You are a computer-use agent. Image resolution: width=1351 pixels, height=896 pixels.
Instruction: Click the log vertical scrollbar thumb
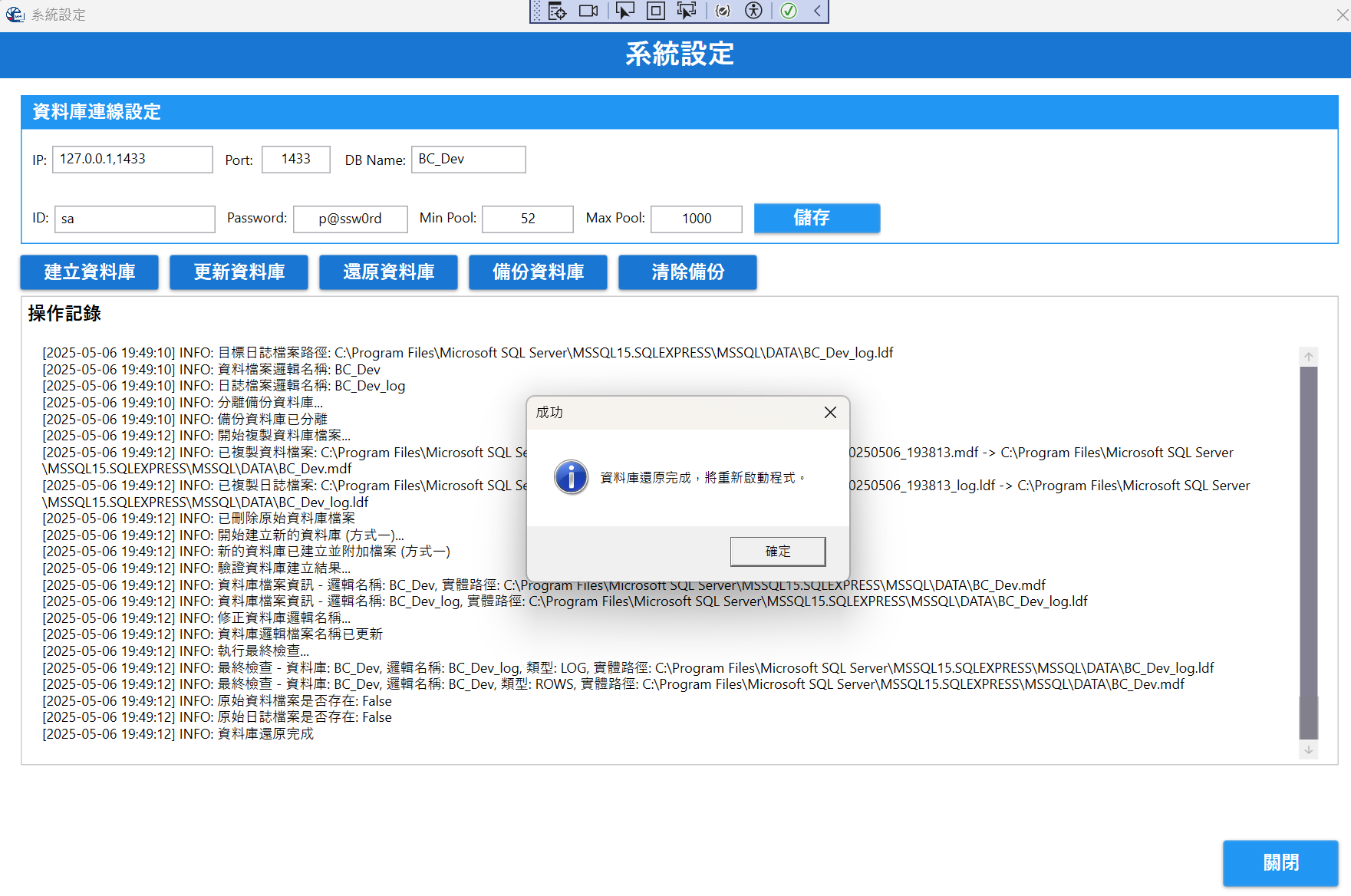tap(1309, 552)
